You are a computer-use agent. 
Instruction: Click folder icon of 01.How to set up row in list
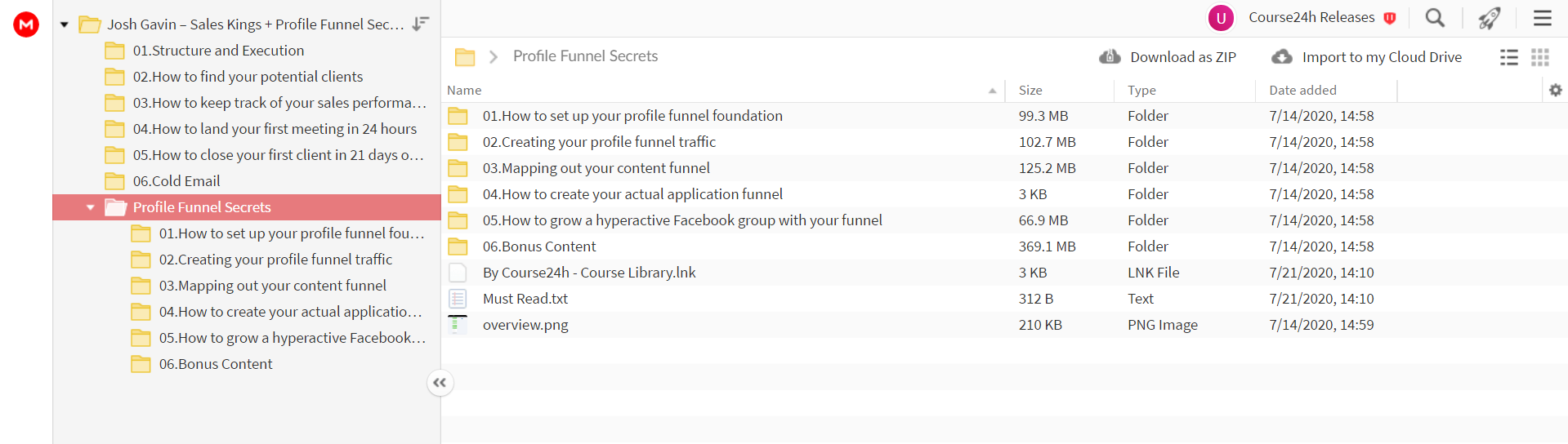[458, 116]
